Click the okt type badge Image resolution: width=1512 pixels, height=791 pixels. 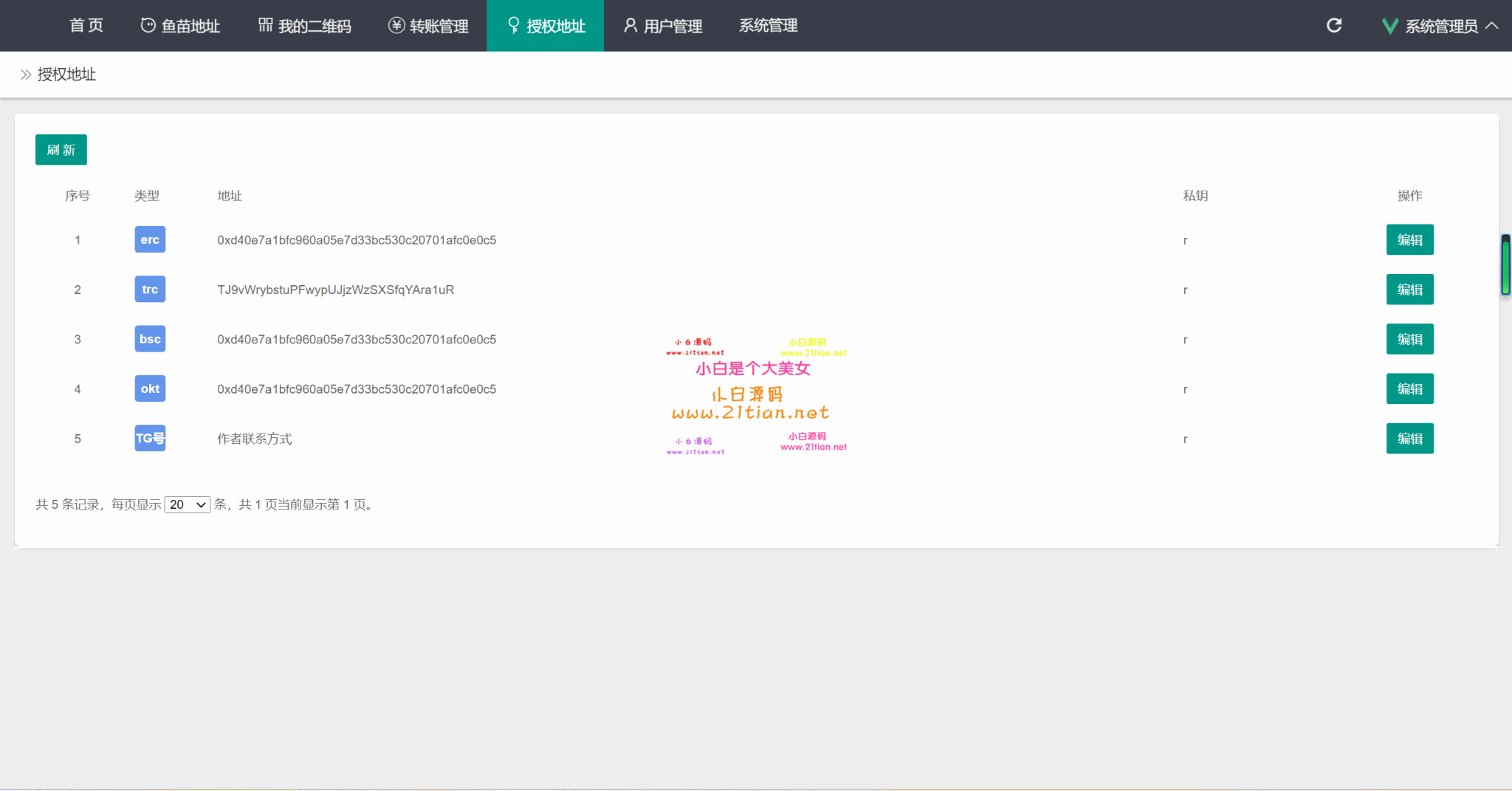coord(150,388)
